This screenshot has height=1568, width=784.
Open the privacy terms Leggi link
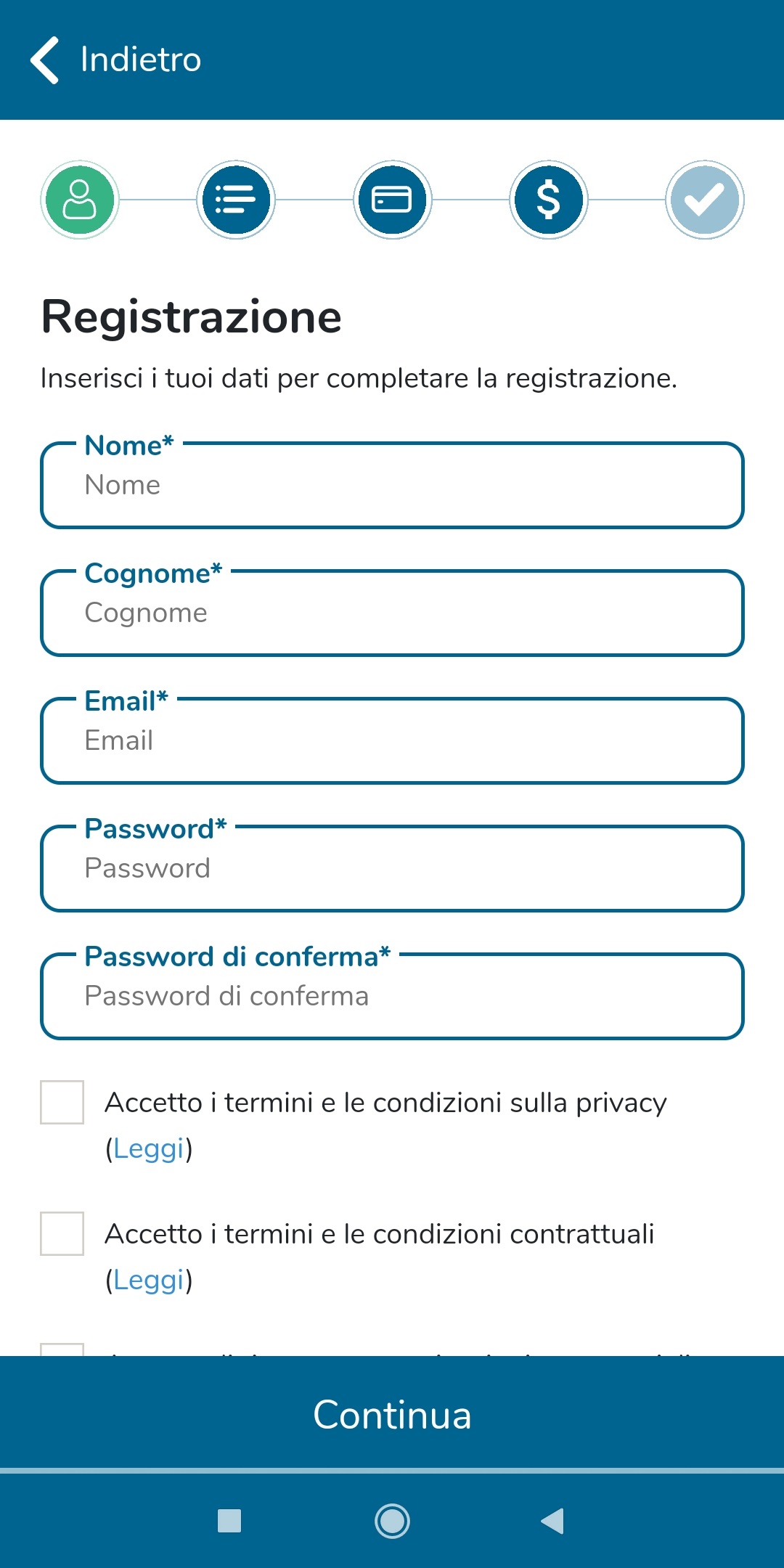(x=149, y=1148)
